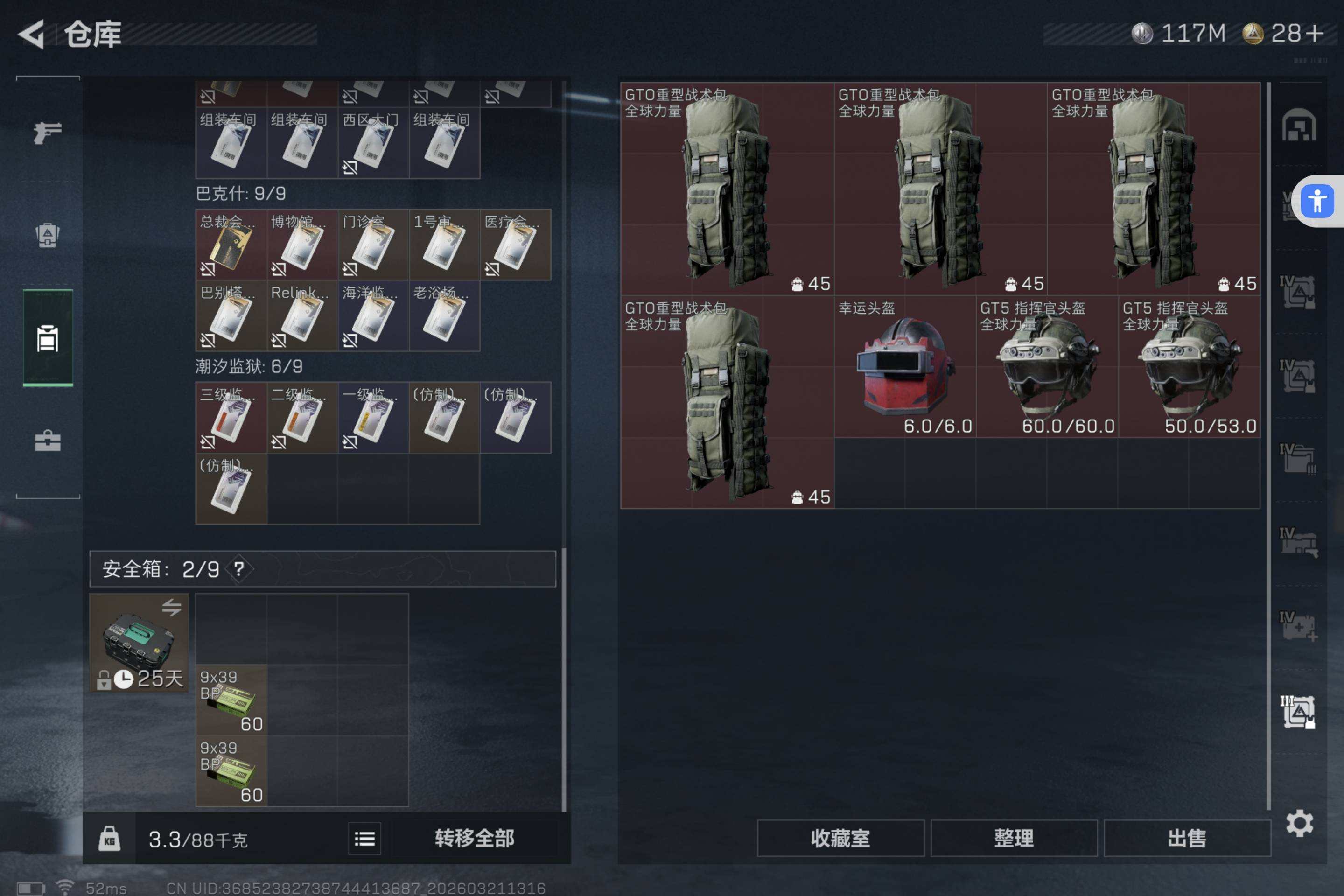Click the Sell (出售) button
The width and height of the screenshot is (1344, 896).
[1187, 838]
